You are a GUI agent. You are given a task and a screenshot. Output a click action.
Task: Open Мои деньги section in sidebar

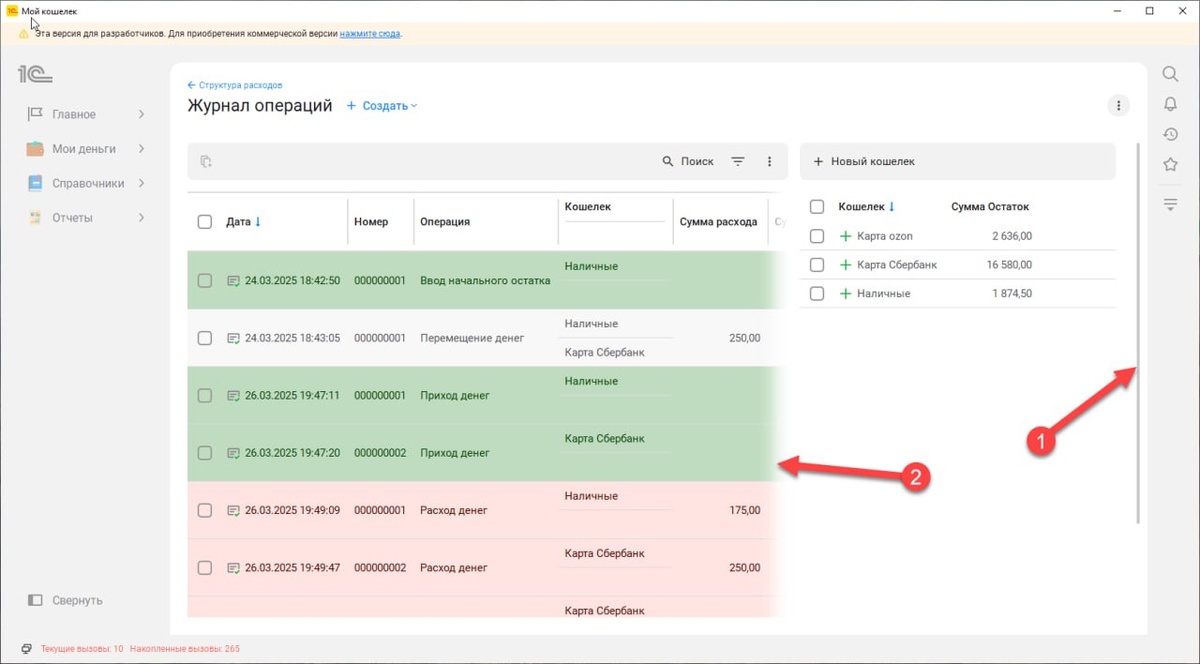[86, 149]
